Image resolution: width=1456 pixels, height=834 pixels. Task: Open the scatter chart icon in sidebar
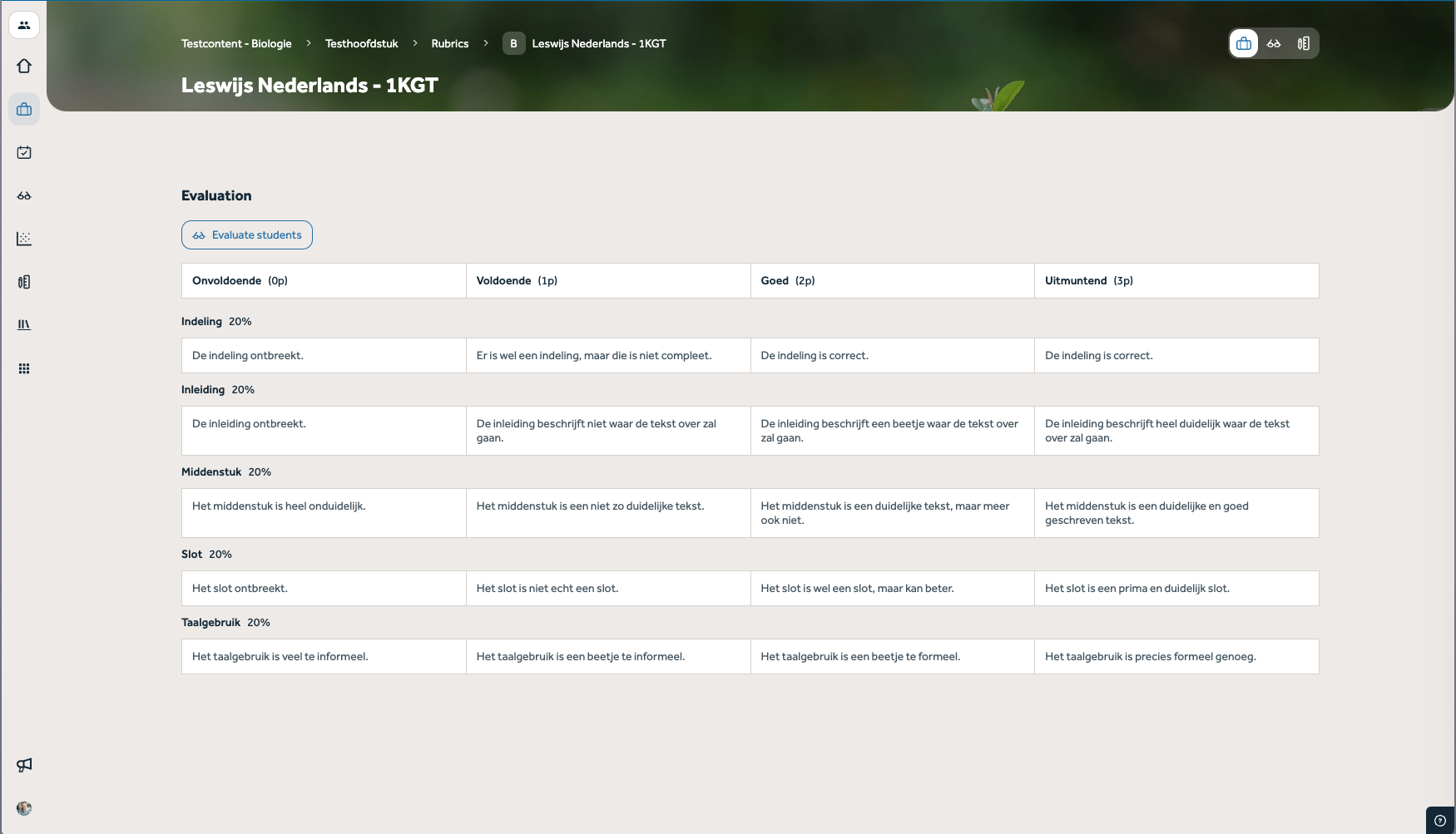tap(24, 239)
